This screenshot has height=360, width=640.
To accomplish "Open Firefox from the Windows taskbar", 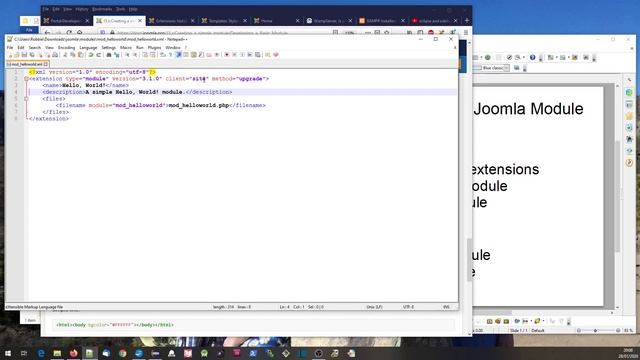I will coord(73,353).
